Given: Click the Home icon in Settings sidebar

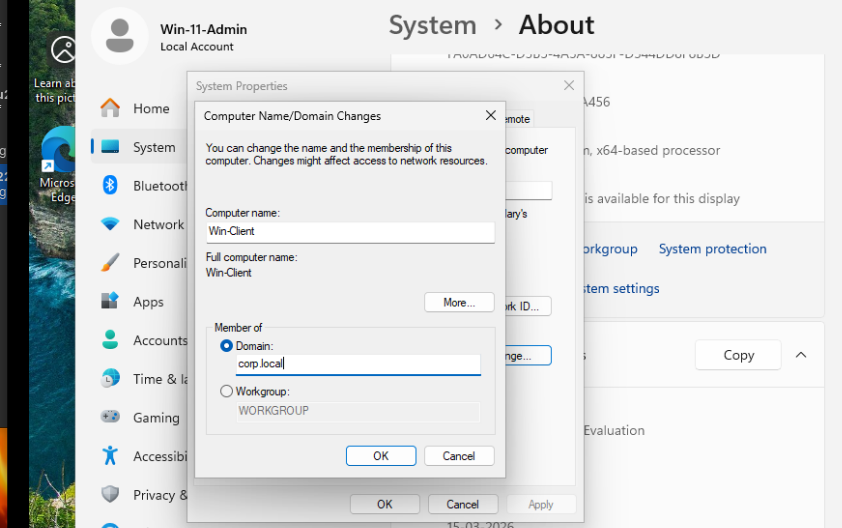Looking at the screenshot, I should pyautogui.click(x=110, y=108).
